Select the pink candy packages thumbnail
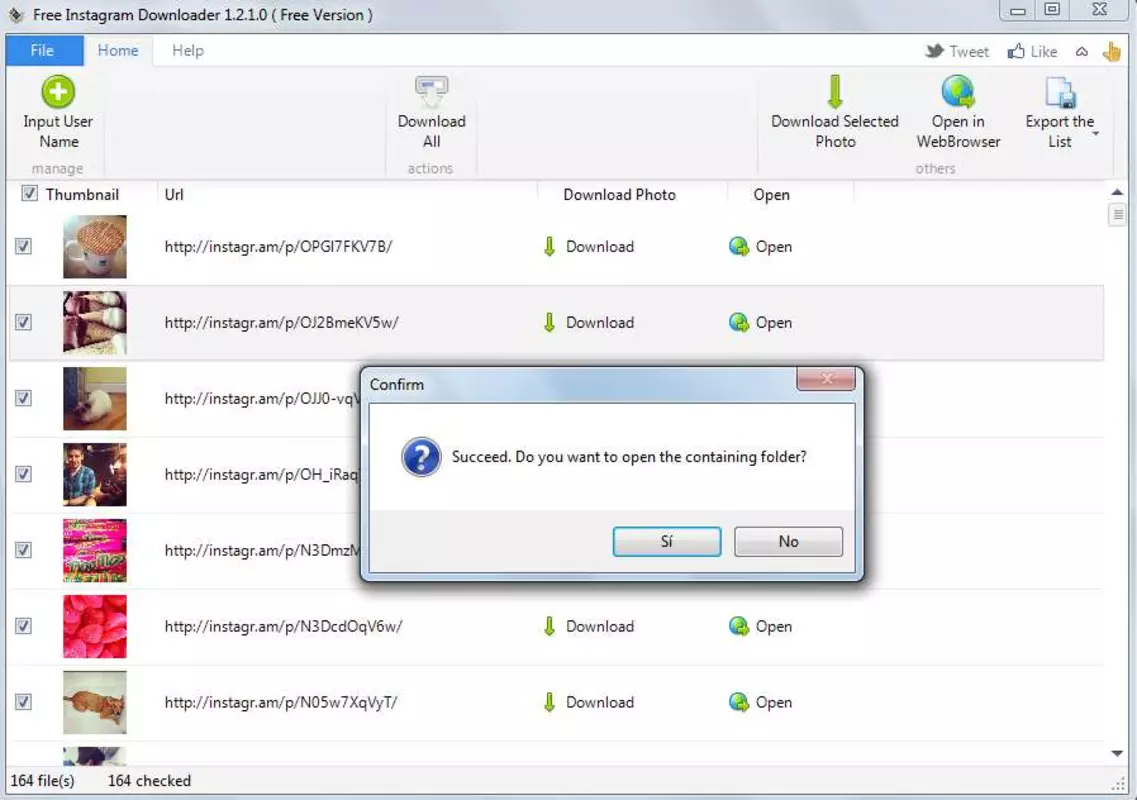The height and width of the screenshot is (800, 1137). point(94,550)
